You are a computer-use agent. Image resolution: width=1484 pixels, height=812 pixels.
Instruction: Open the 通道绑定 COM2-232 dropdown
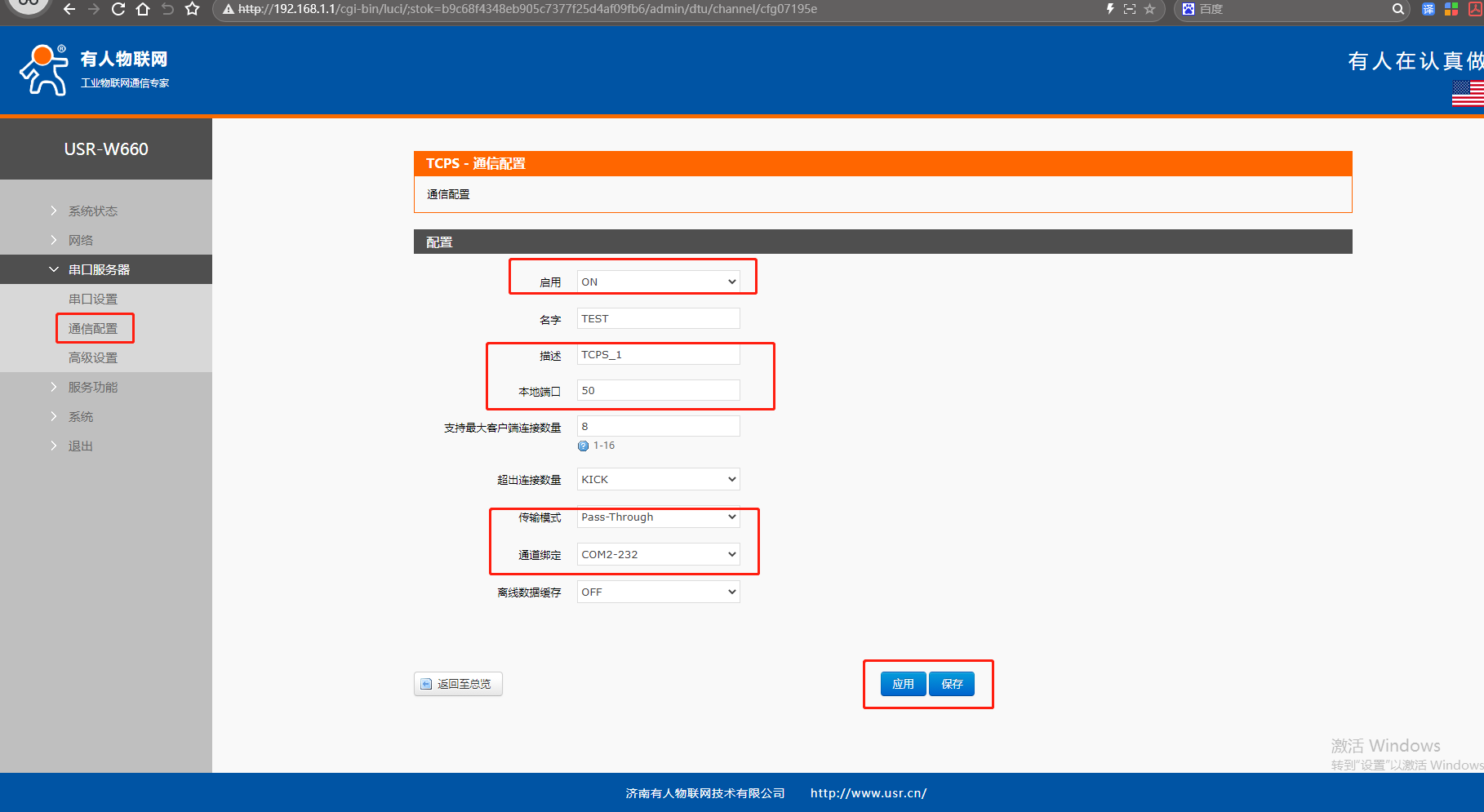coord(658,554)
